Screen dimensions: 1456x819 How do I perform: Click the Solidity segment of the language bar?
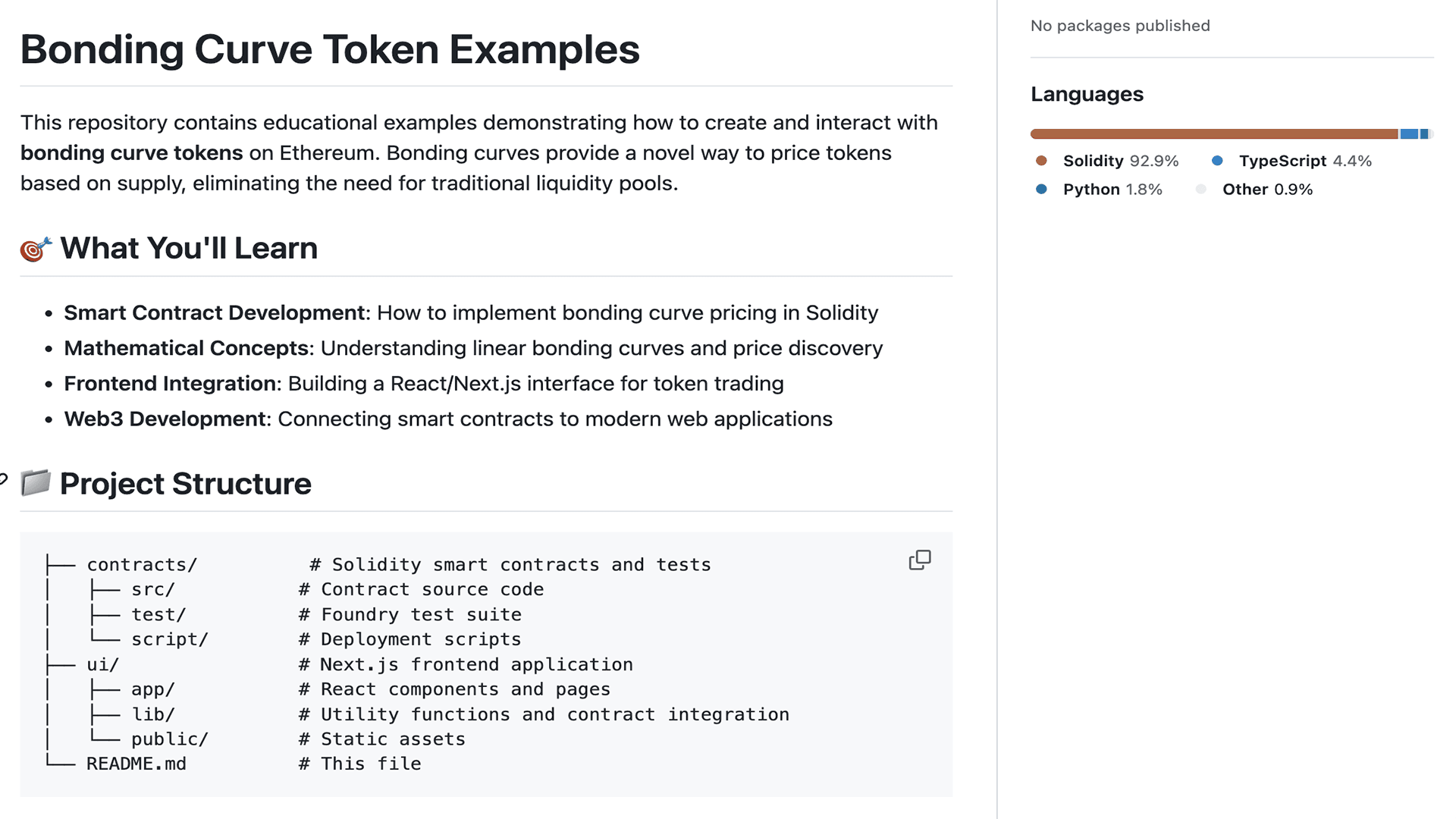pyautogui.click(x=1213, y=133)
